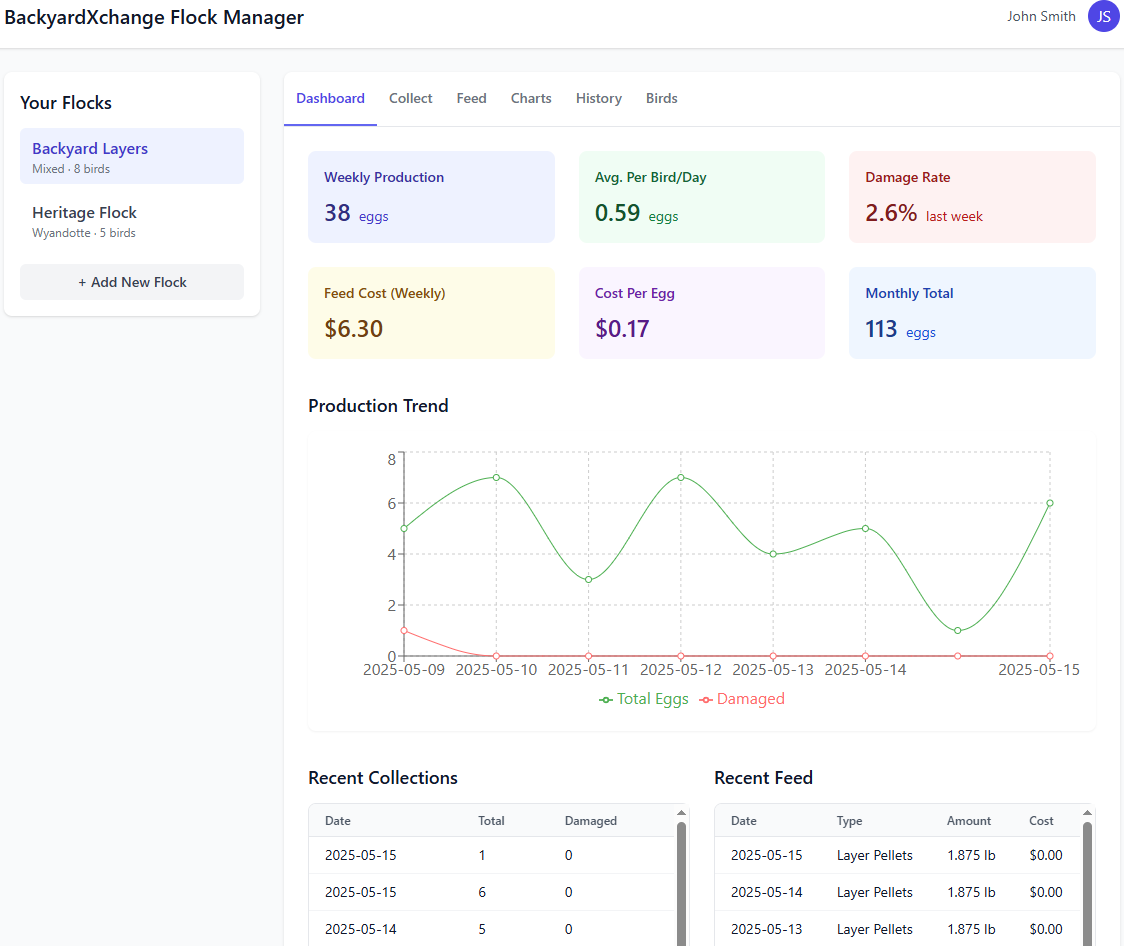
Task: Click the Type column header in Recent Feed
Action: click(849, 821)
